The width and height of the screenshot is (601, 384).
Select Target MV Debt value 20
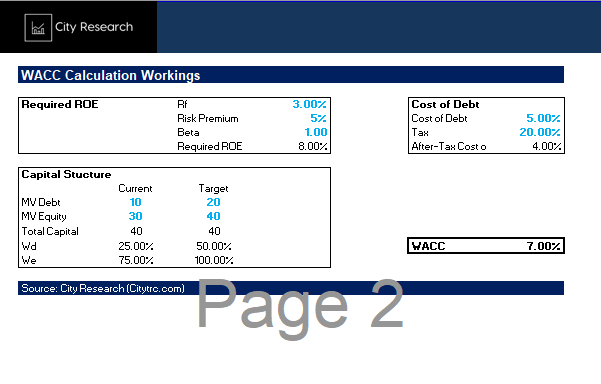pyautogui.click(x=213, y=202)
